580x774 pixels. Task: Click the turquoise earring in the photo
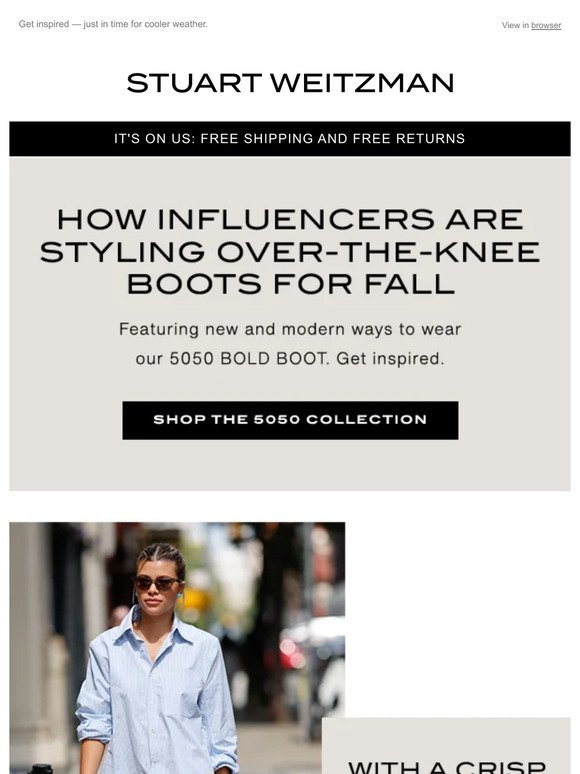179,596
